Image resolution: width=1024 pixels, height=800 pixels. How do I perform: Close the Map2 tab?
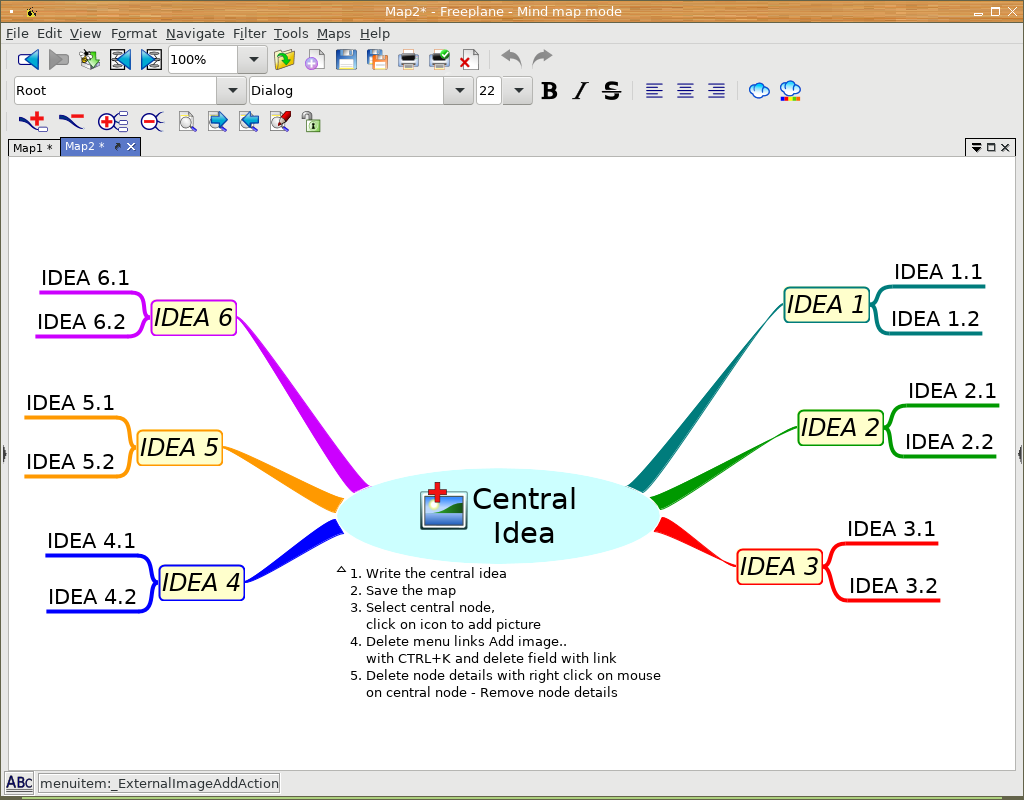click(x=131, y=147)
